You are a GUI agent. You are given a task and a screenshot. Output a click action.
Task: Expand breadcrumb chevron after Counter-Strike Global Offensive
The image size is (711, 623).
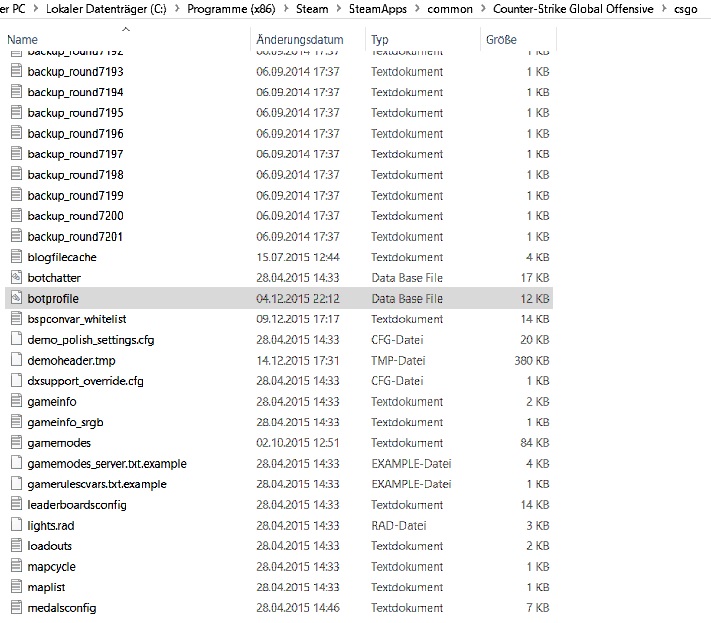(x=664, y=9)
